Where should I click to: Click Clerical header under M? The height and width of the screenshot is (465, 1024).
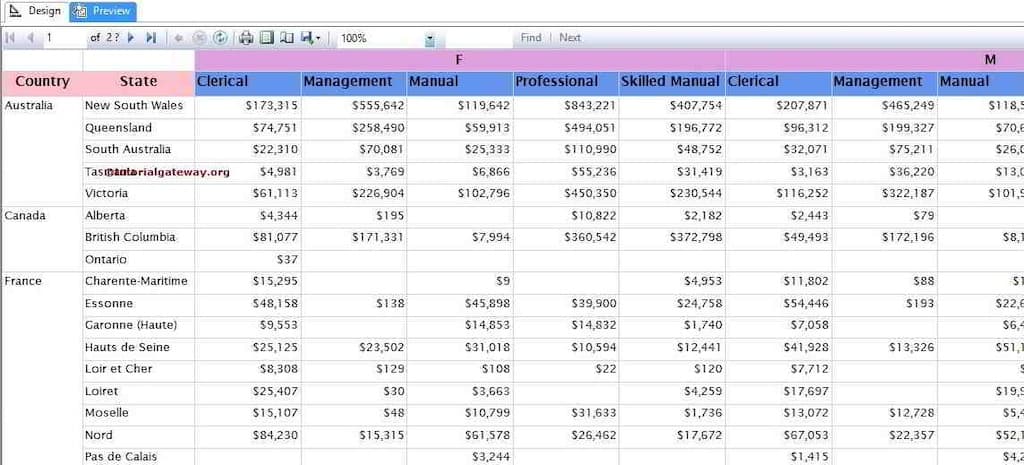(x=778, y=82)
